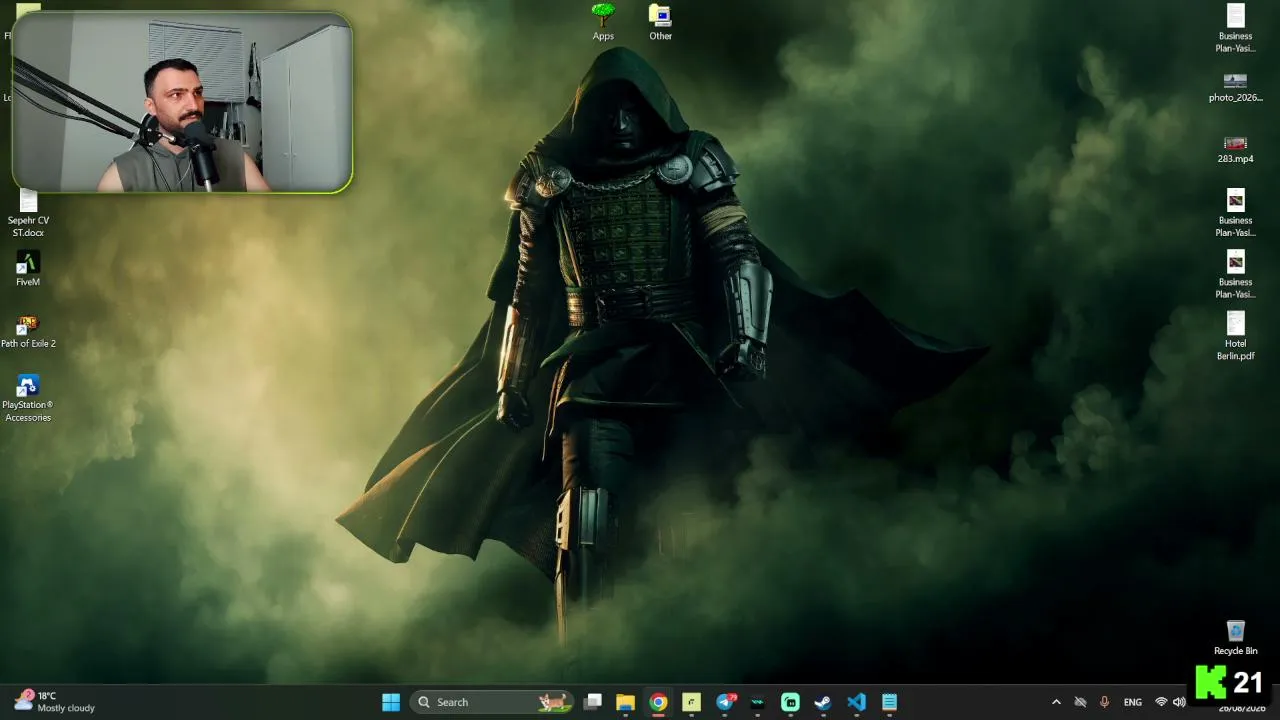Click the microphone icon in system tray

[1105, 702]
